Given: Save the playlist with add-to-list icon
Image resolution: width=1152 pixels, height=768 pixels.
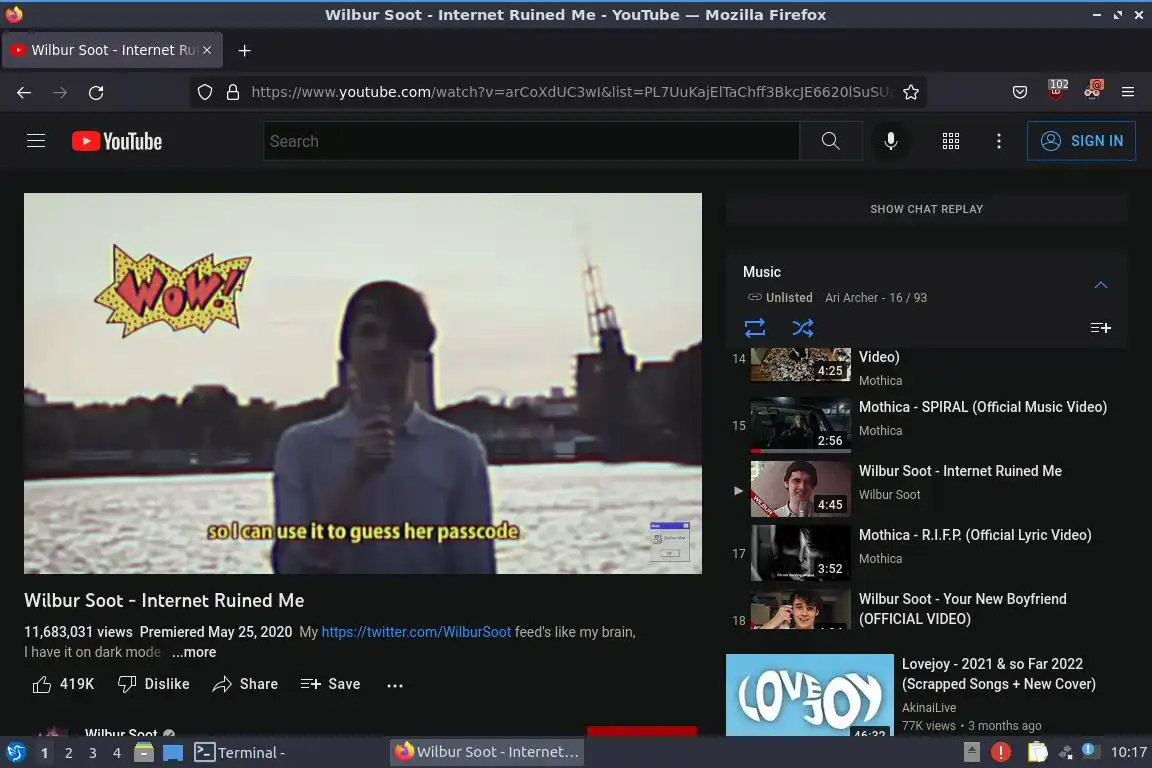Looking at the screenshot, I should pyautogui.click(x=1101, y=328).
